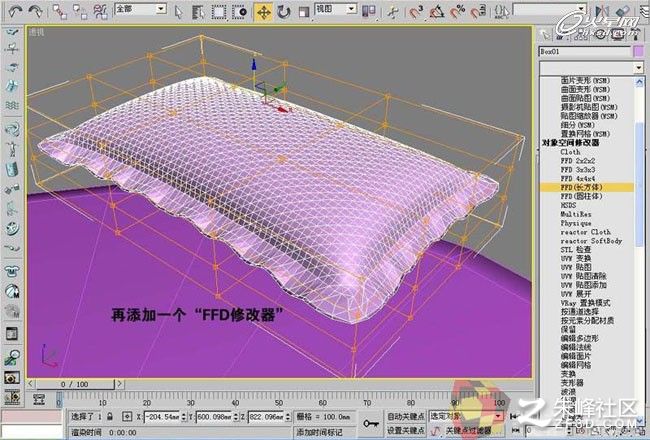This screenshot has width=650, height=440.
Task: Switch to the Modify command panel tab
Action: [560, 35]
